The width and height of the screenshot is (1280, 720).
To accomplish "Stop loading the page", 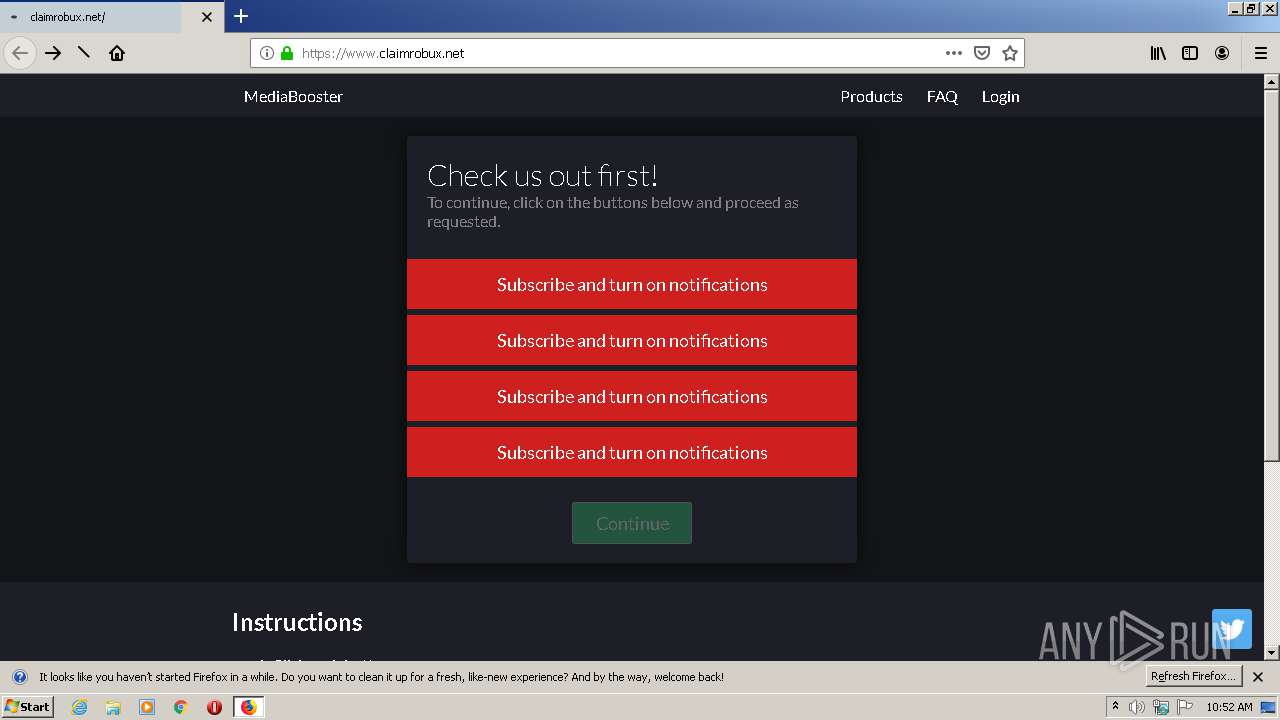I will [84, 52].
